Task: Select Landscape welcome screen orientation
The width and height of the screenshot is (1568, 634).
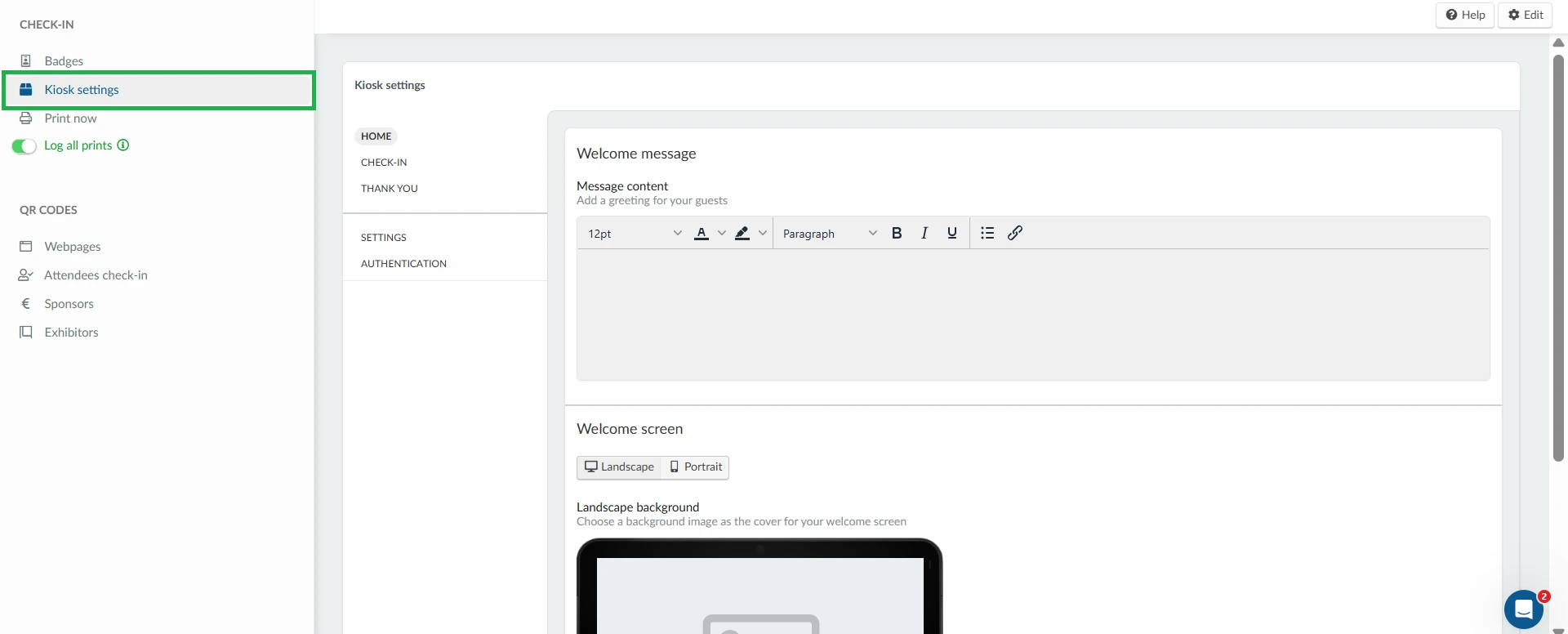Action: pyautogui.click(x=619, y=467)
